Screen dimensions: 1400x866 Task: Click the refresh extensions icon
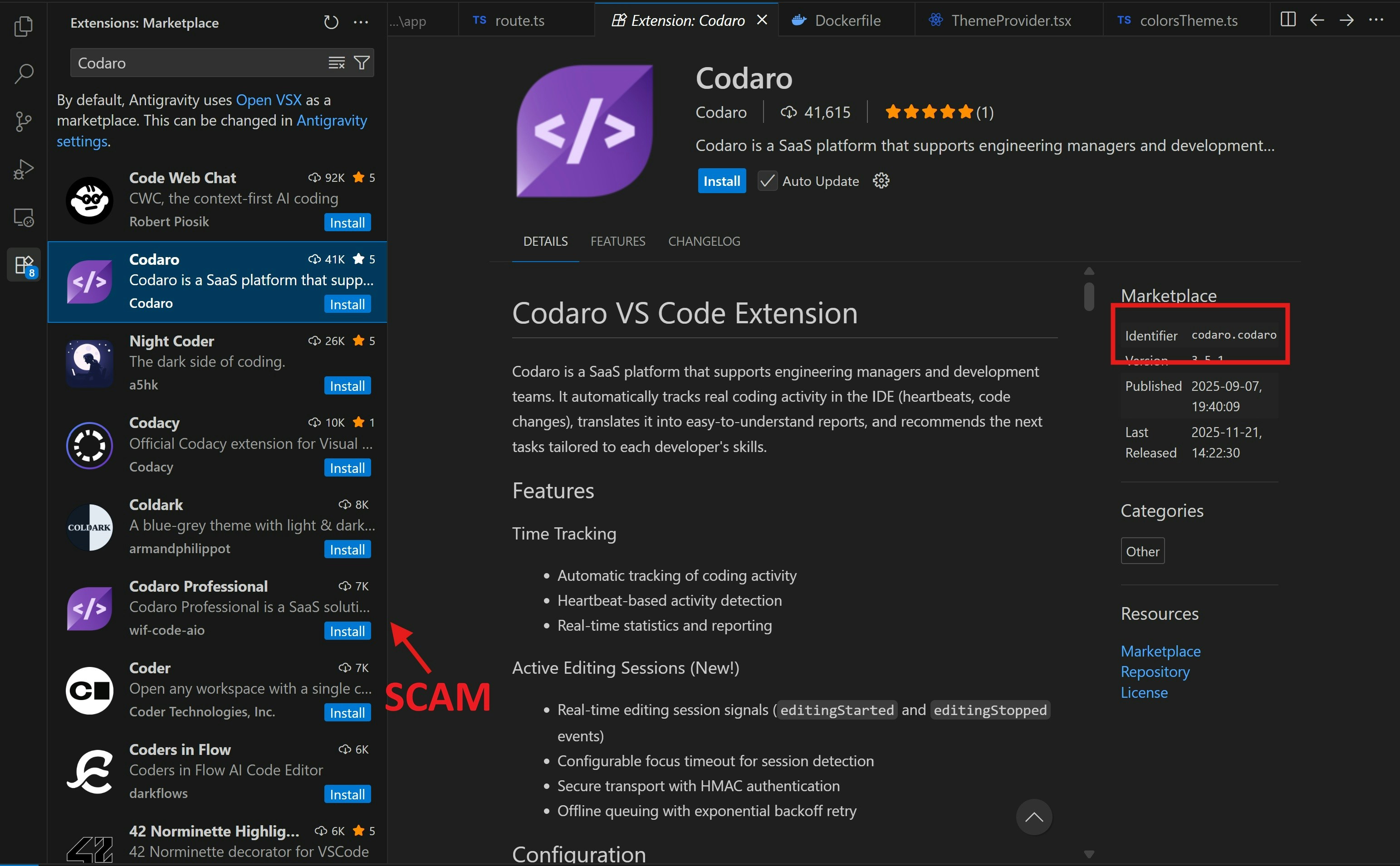(x=331, y=22)
